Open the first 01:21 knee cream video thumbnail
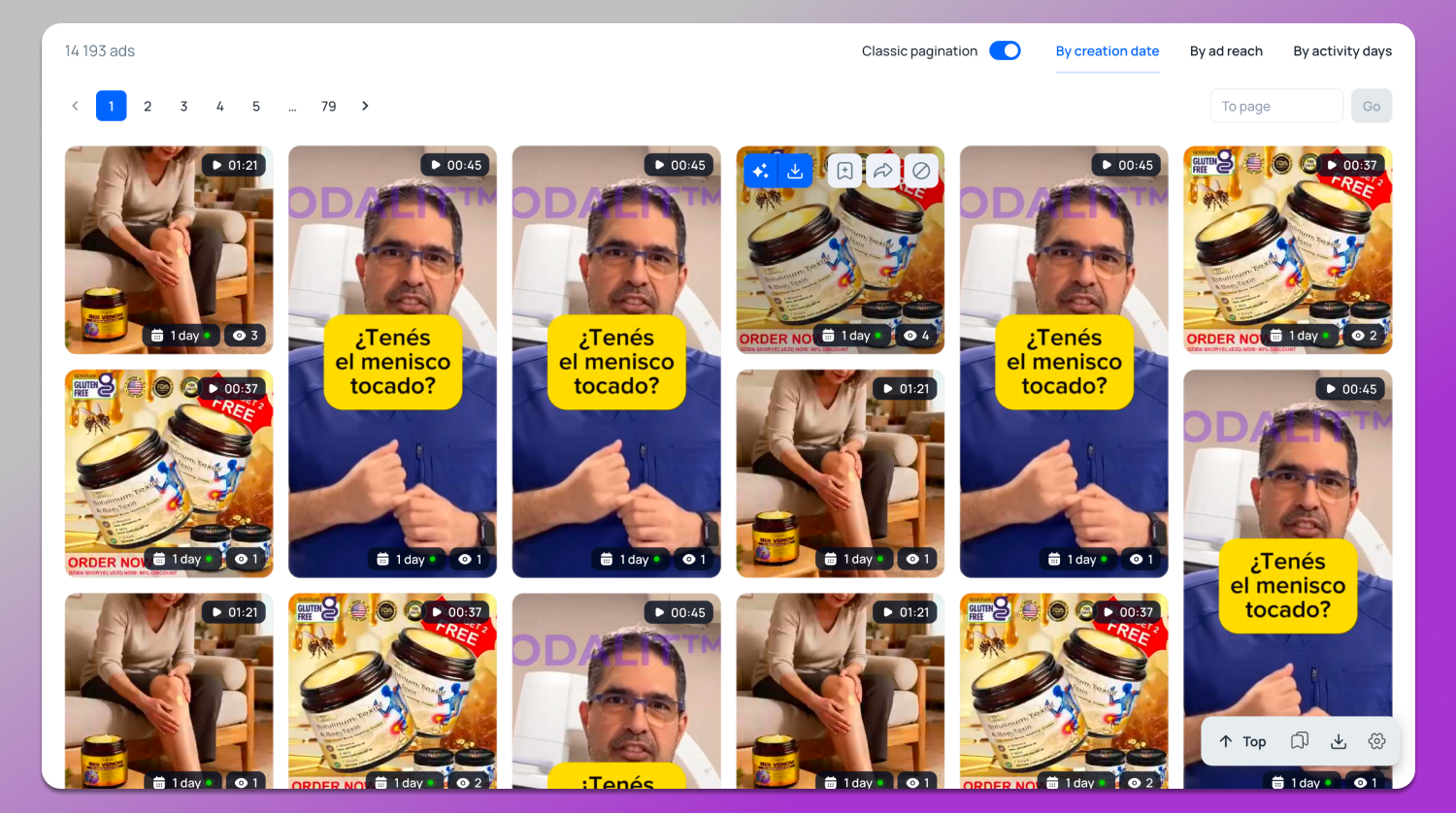Viewport: 1456px width, 813px height. point(169,249)
